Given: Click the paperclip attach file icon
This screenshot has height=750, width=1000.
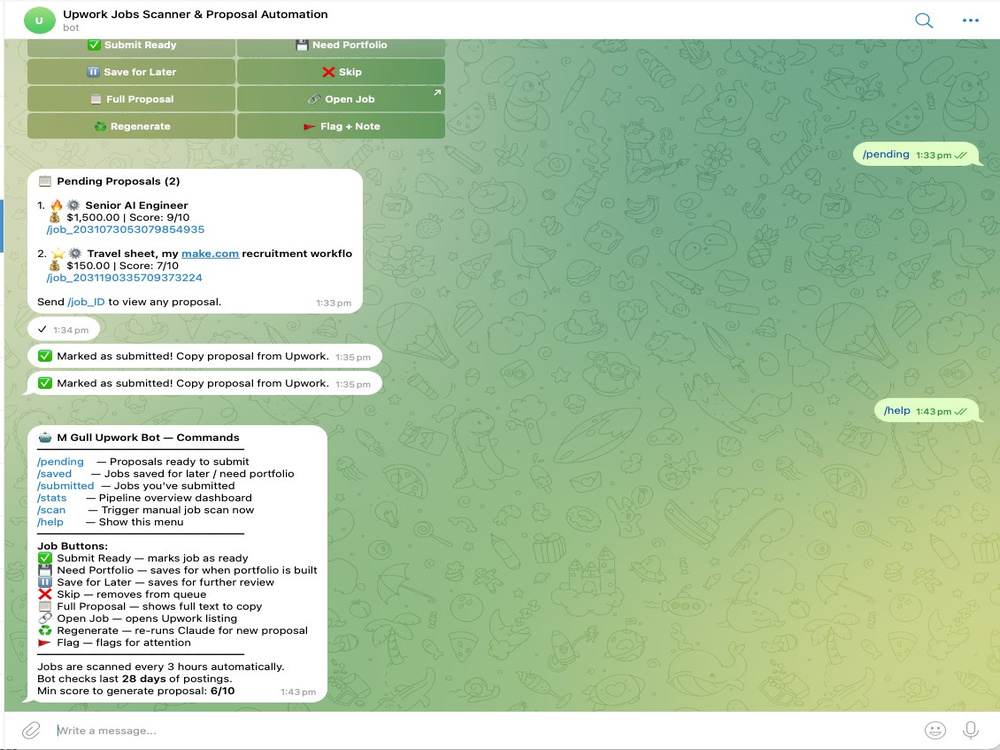Looking at the screenshot, I should pos(31,730).
